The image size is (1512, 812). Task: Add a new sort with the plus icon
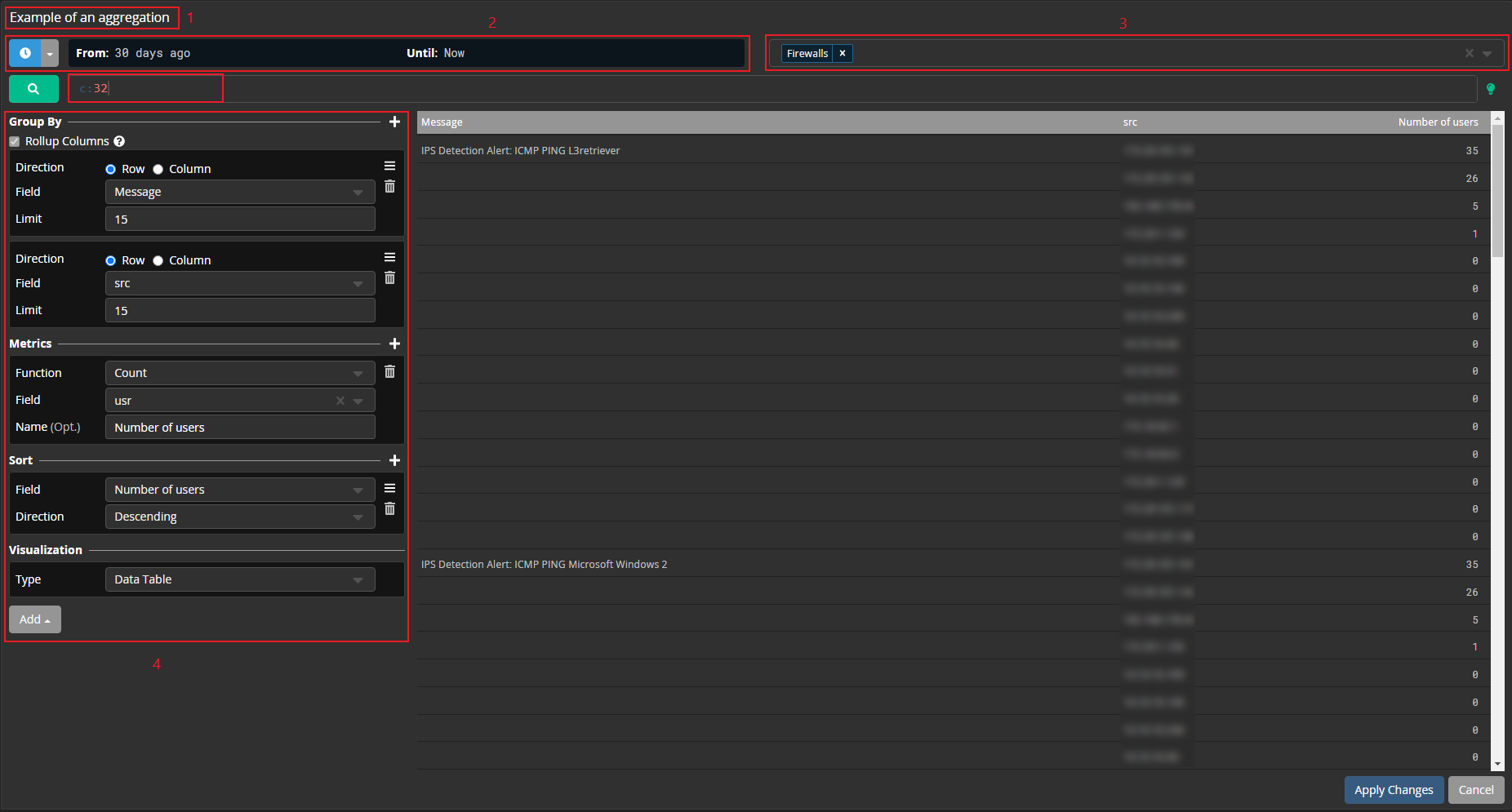[395, 460]
